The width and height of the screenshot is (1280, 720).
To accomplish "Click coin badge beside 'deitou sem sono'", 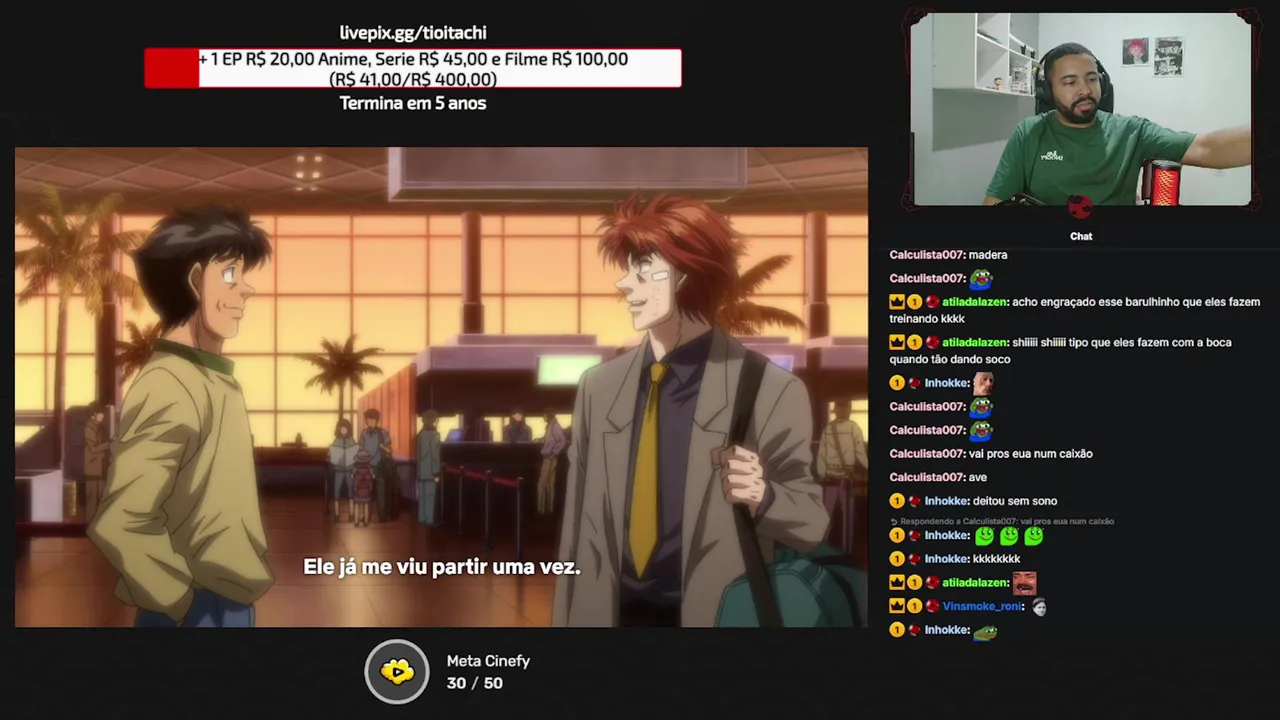I will coord(897,501).
